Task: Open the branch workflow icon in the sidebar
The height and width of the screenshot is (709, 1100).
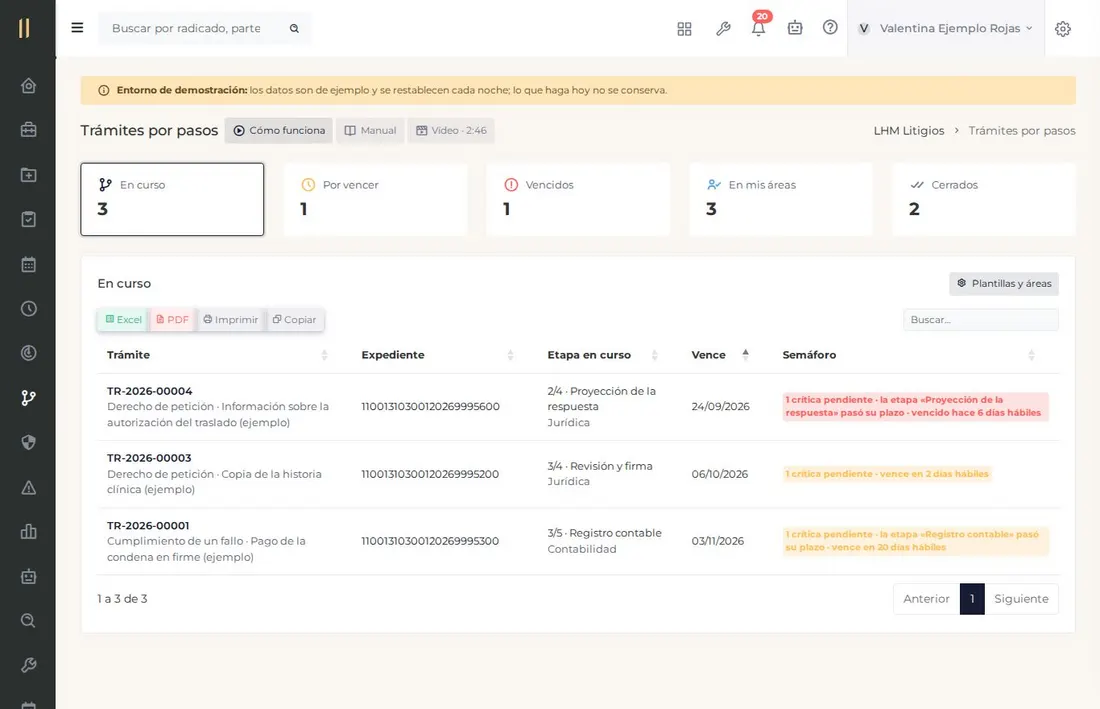Action: (28, 398)
